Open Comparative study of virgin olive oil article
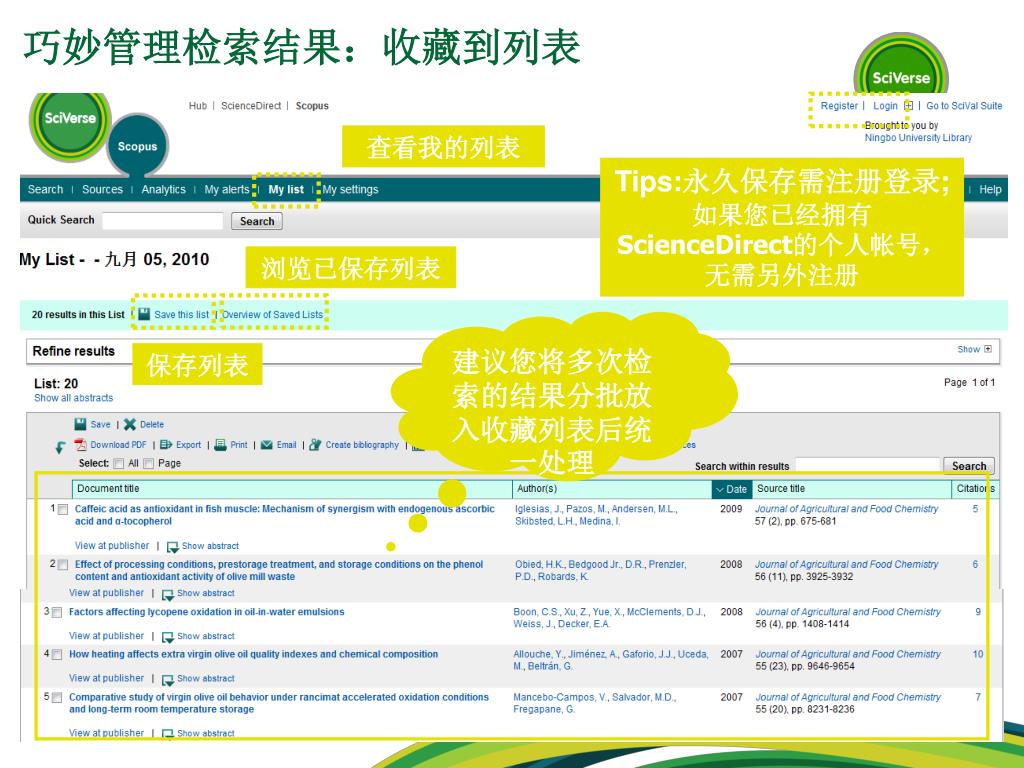The height and width of the screenshot is (768, 1024). (279, 703)
